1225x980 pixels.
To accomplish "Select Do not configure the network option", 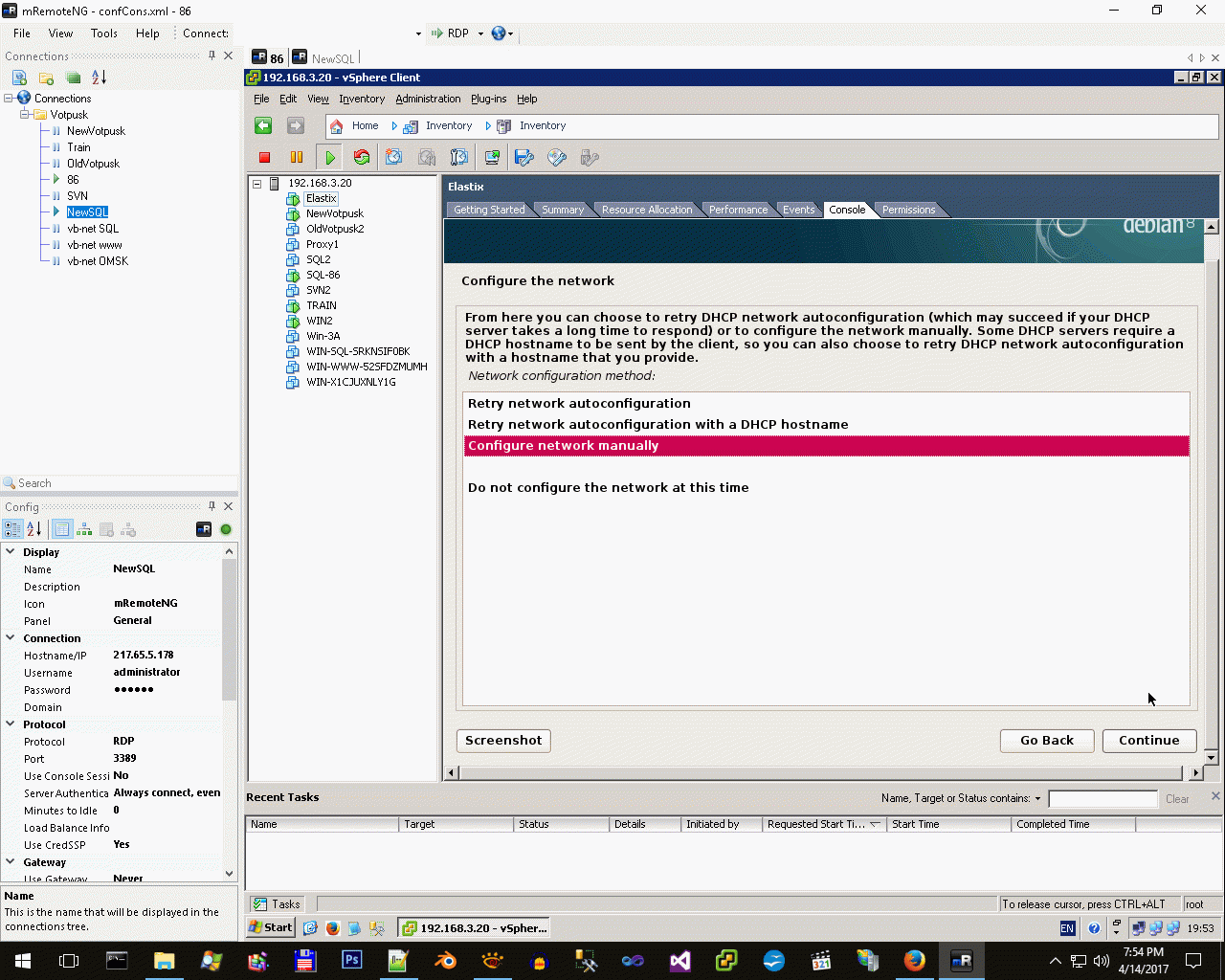I will click(x=827, y=487).
